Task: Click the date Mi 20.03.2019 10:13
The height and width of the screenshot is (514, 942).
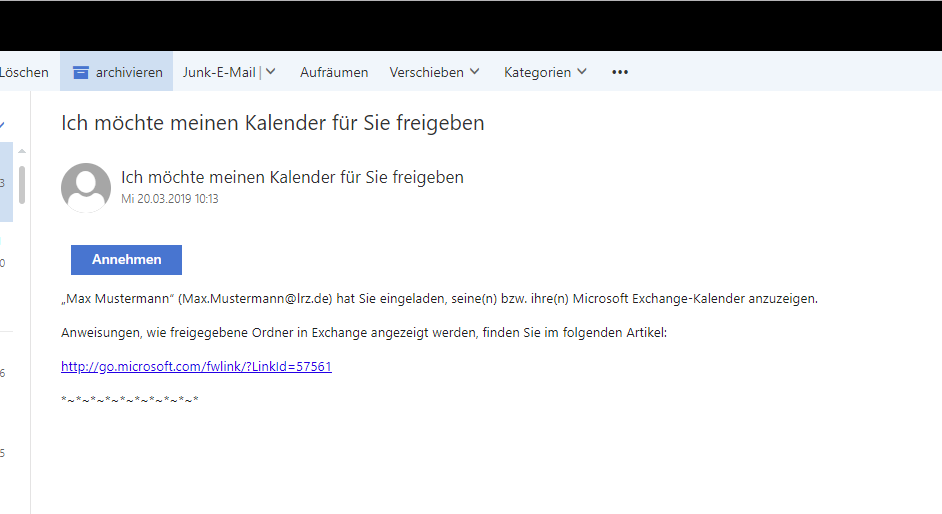Action: 170,199
